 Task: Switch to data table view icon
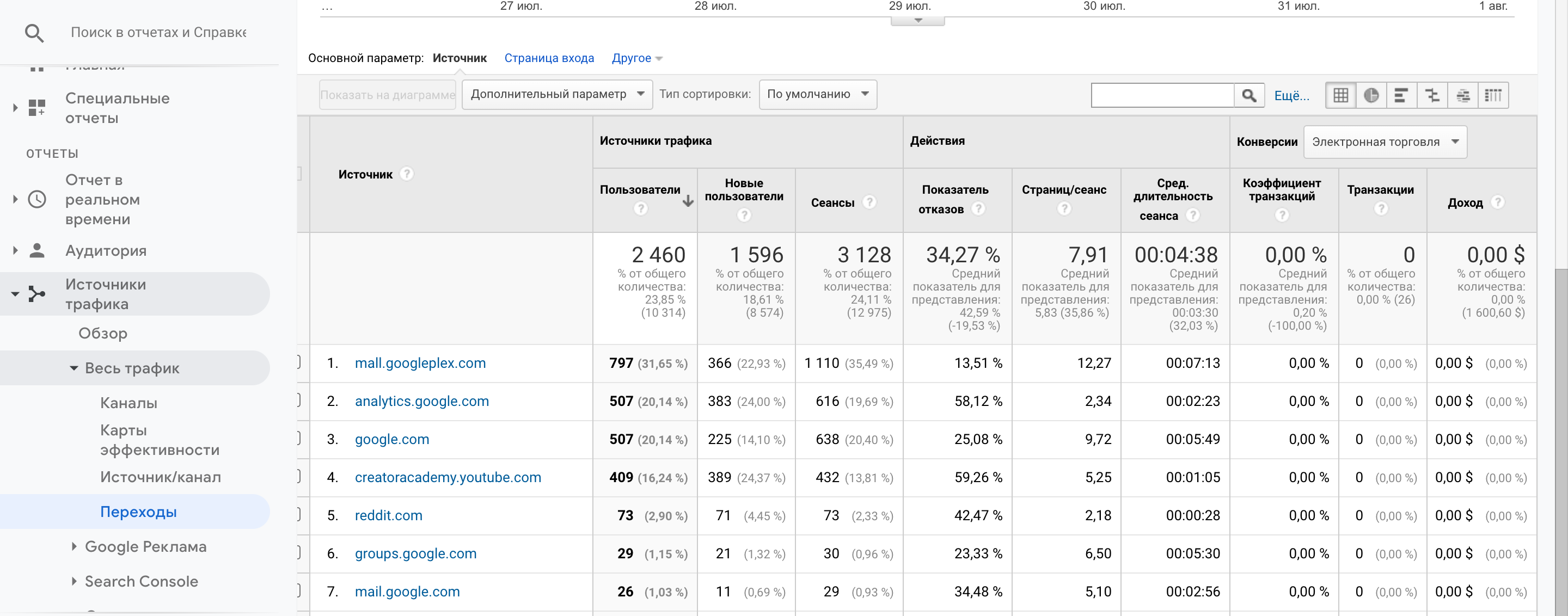click(1340, 95)
